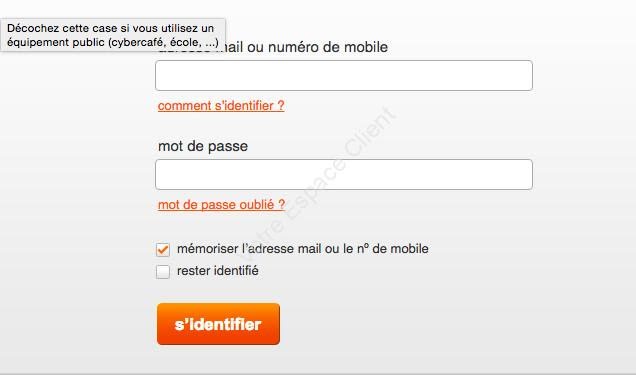636x375 pixels.
Task: Click the adresse mail ou numéro de mobile field
Action: click(344, 75)
